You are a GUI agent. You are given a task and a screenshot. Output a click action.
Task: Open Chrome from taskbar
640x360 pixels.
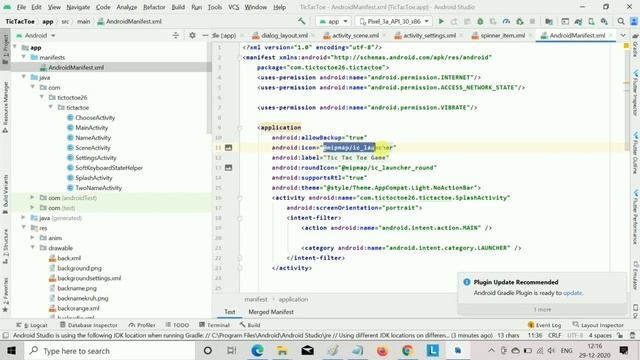pyautogui.click(x=407, y=351)
